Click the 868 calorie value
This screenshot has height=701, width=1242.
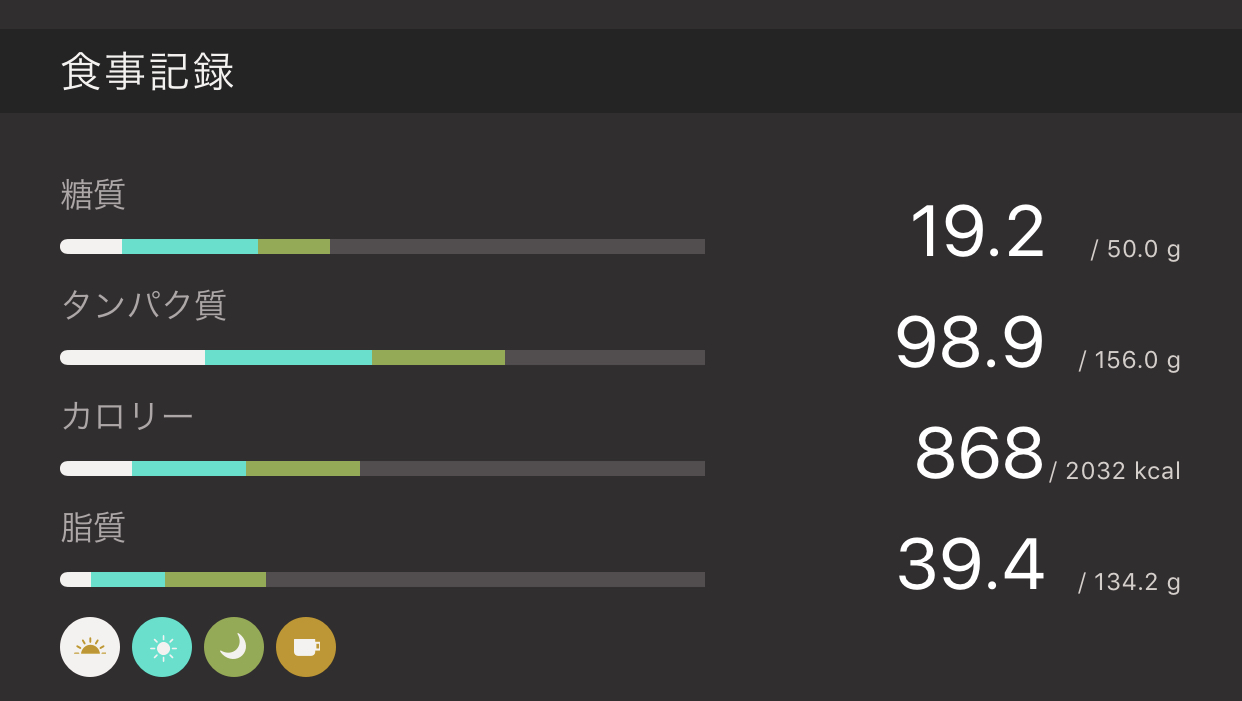[979, 455]
